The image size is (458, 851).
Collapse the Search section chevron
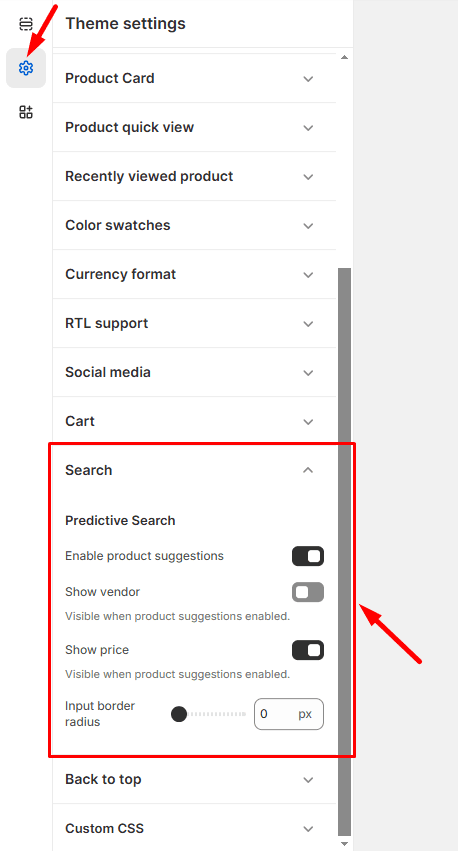point(308,470)
